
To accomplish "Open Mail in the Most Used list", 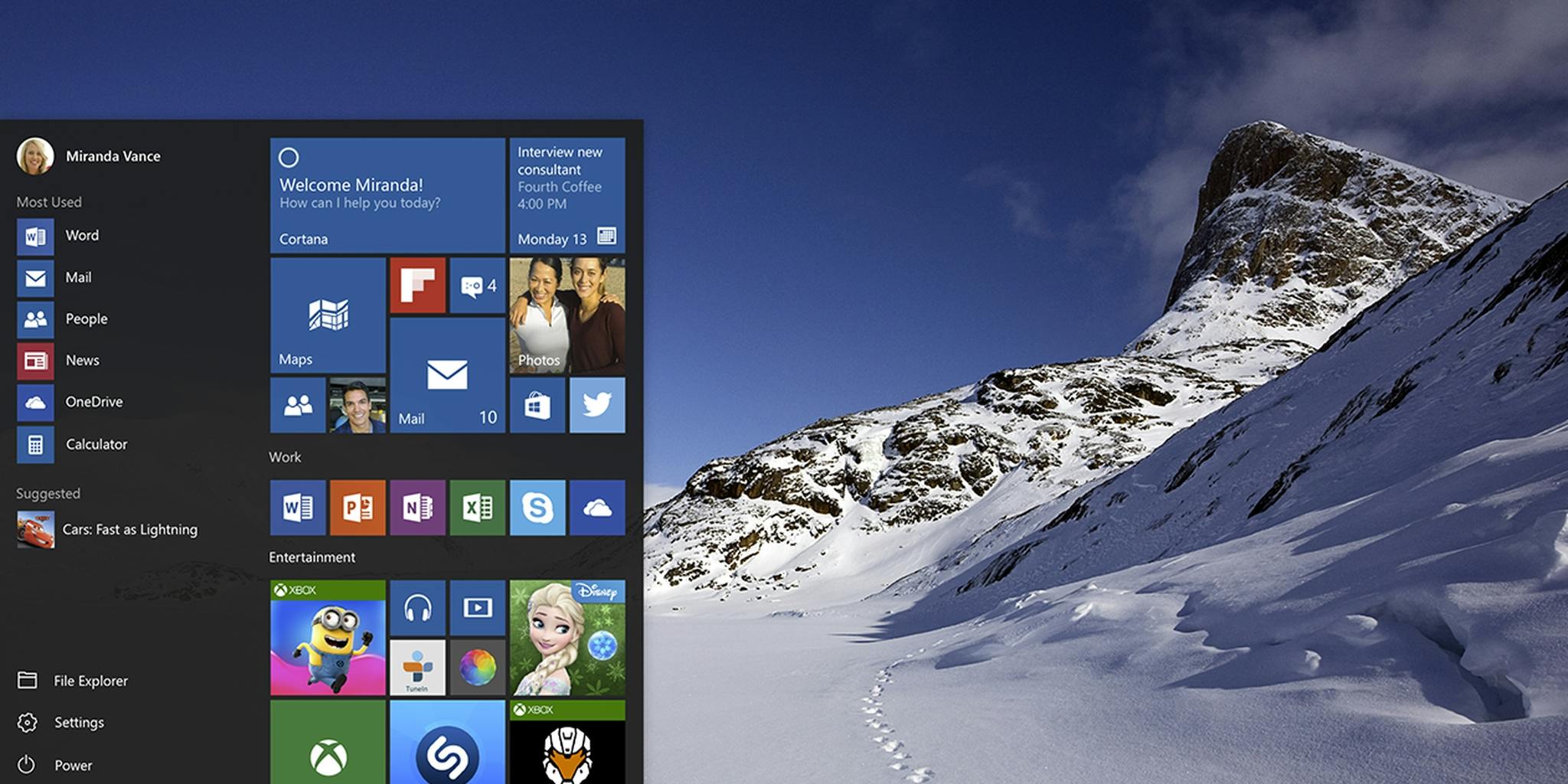I will click(x=54, y=278).
